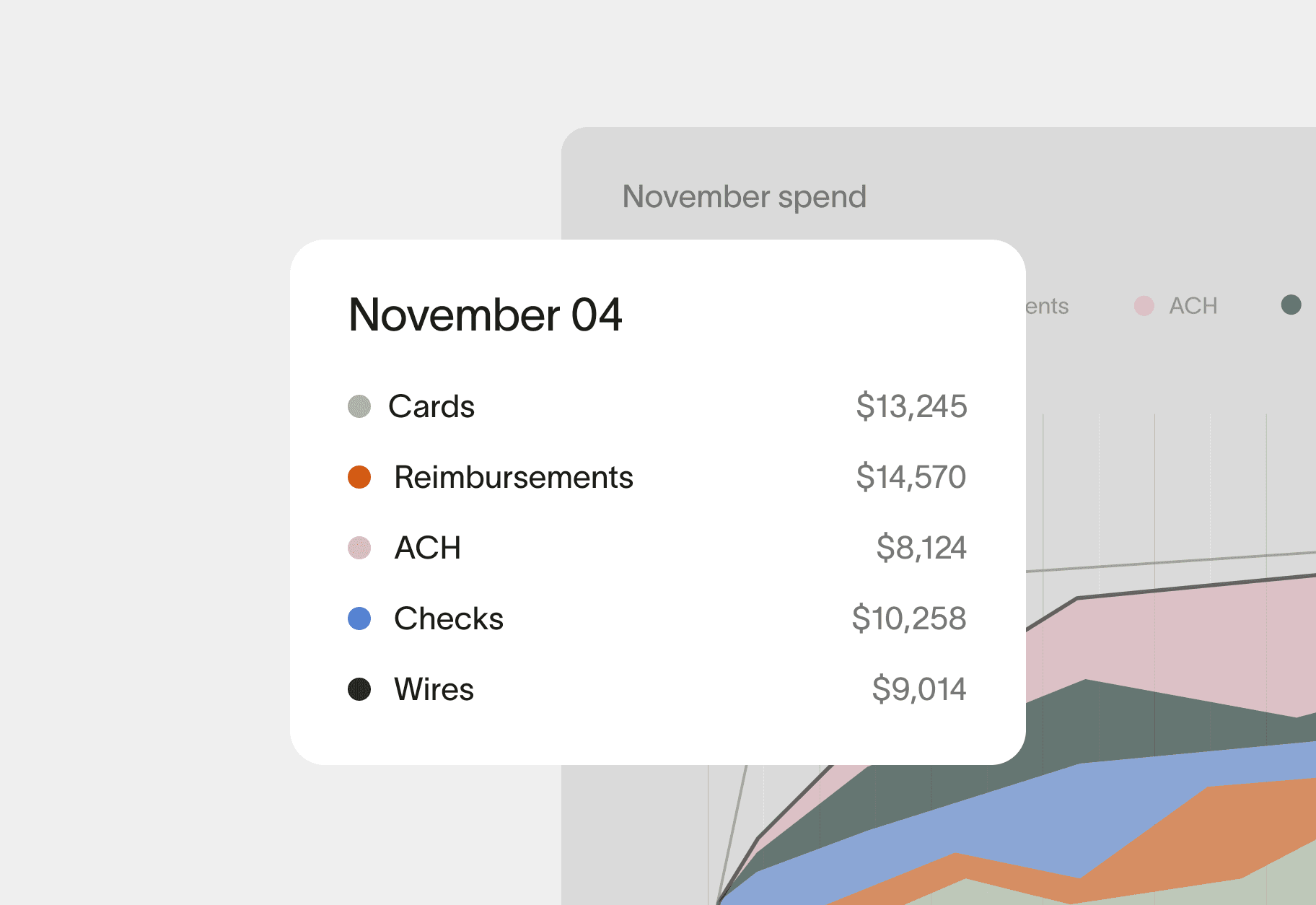The height and width of the screenshot is (905, 1316).
Task: Select the Reimbursements row label
Action: click(513, 477)
